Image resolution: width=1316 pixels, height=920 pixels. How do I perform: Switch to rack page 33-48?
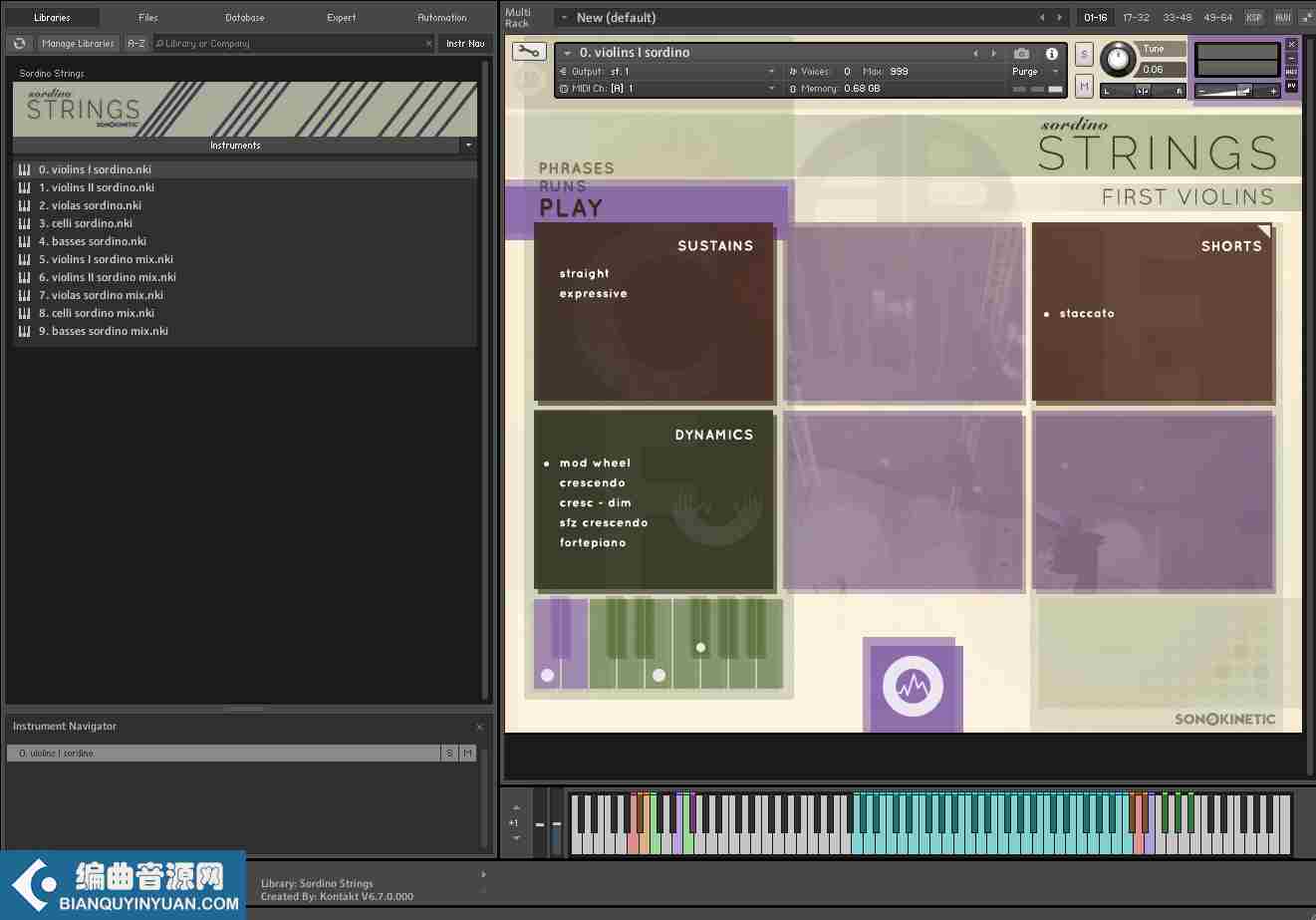click(1177, 17)
